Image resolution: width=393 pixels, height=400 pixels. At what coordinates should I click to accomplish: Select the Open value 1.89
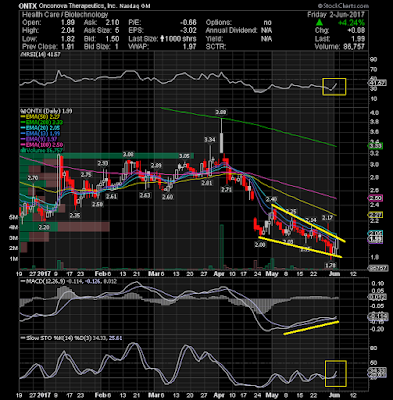pyautogui.click(x=68, y=23)
